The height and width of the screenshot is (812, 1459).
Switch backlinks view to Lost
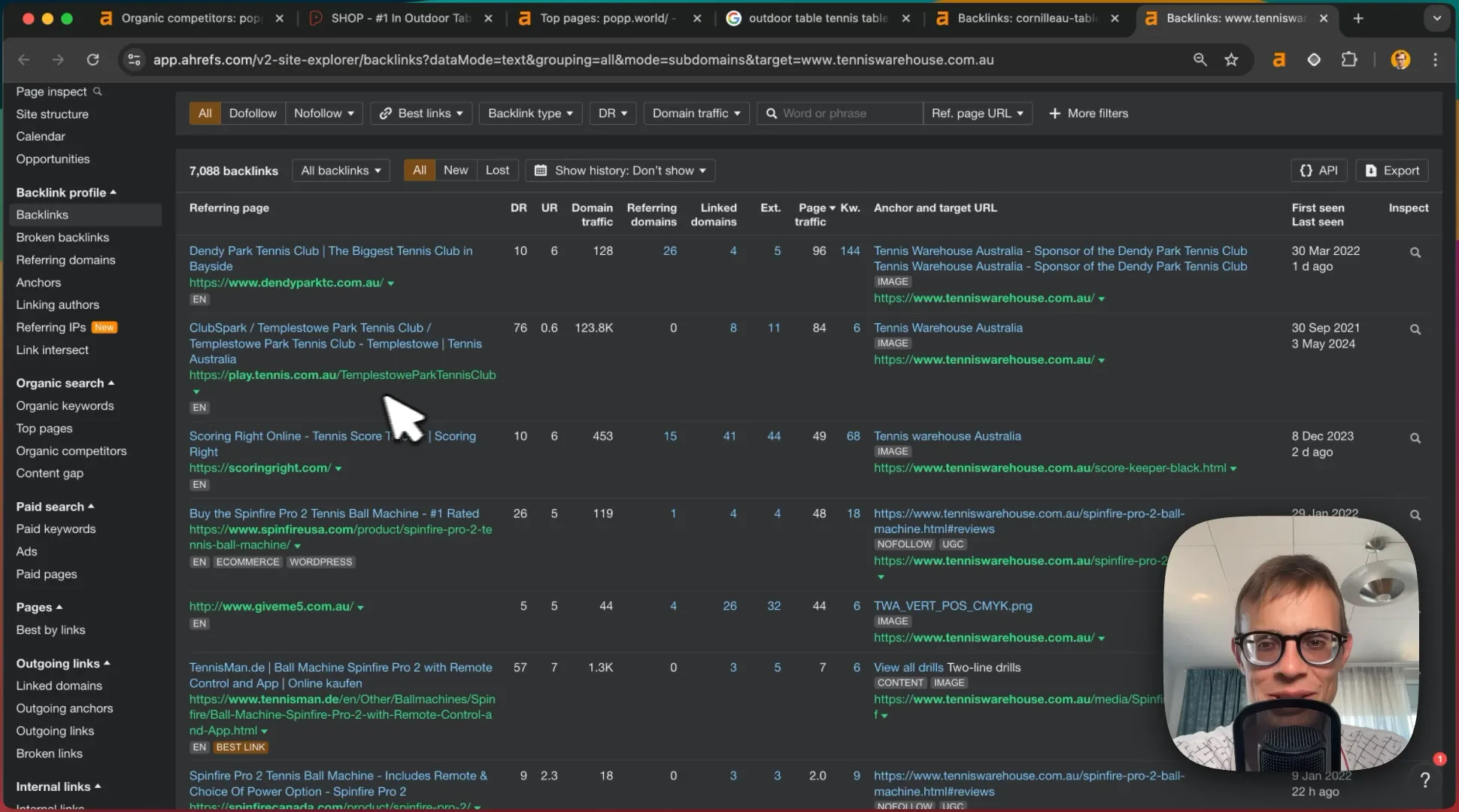[497, 170]
